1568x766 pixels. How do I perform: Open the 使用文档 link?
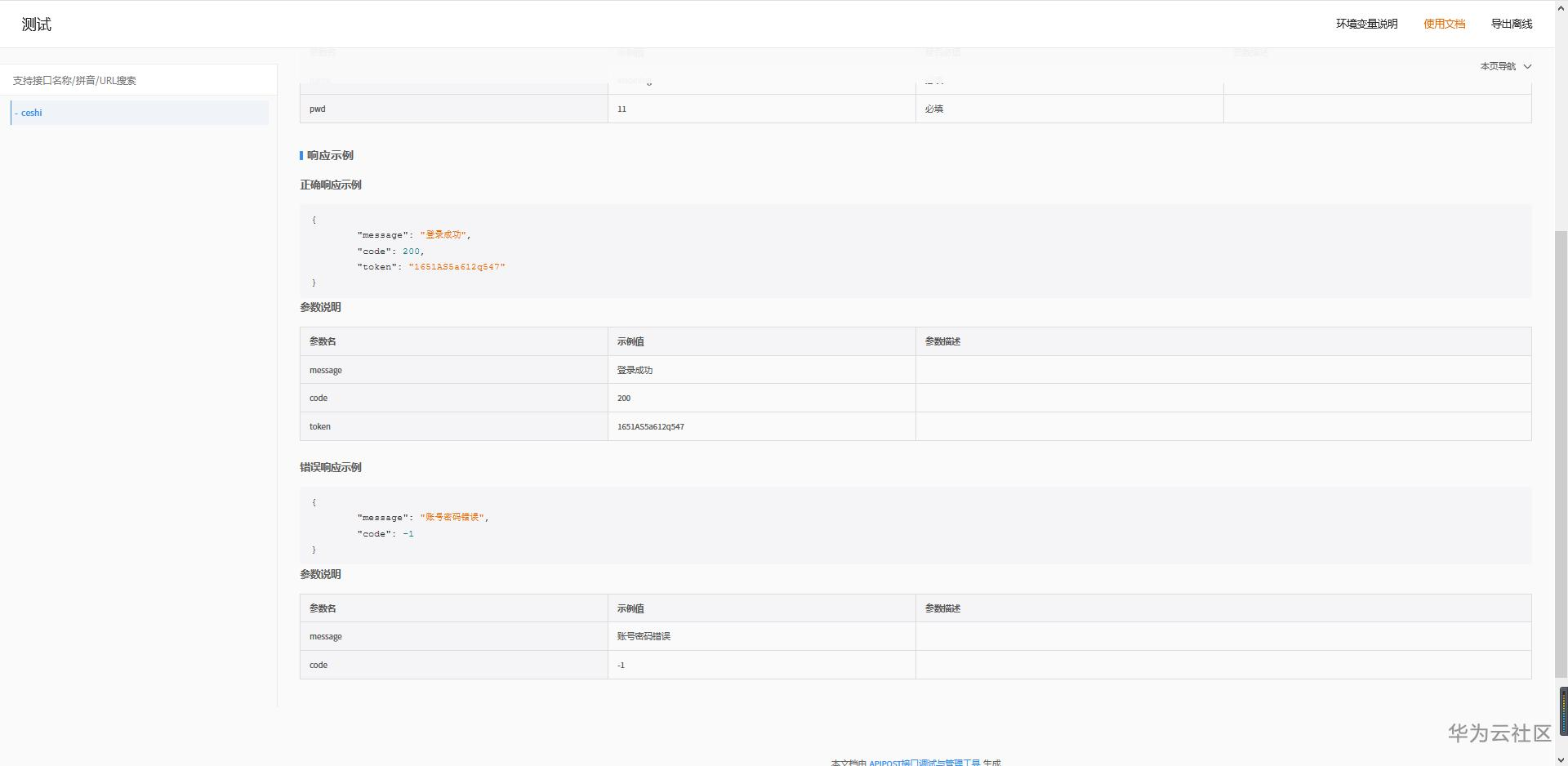(x=1444, y=24)
